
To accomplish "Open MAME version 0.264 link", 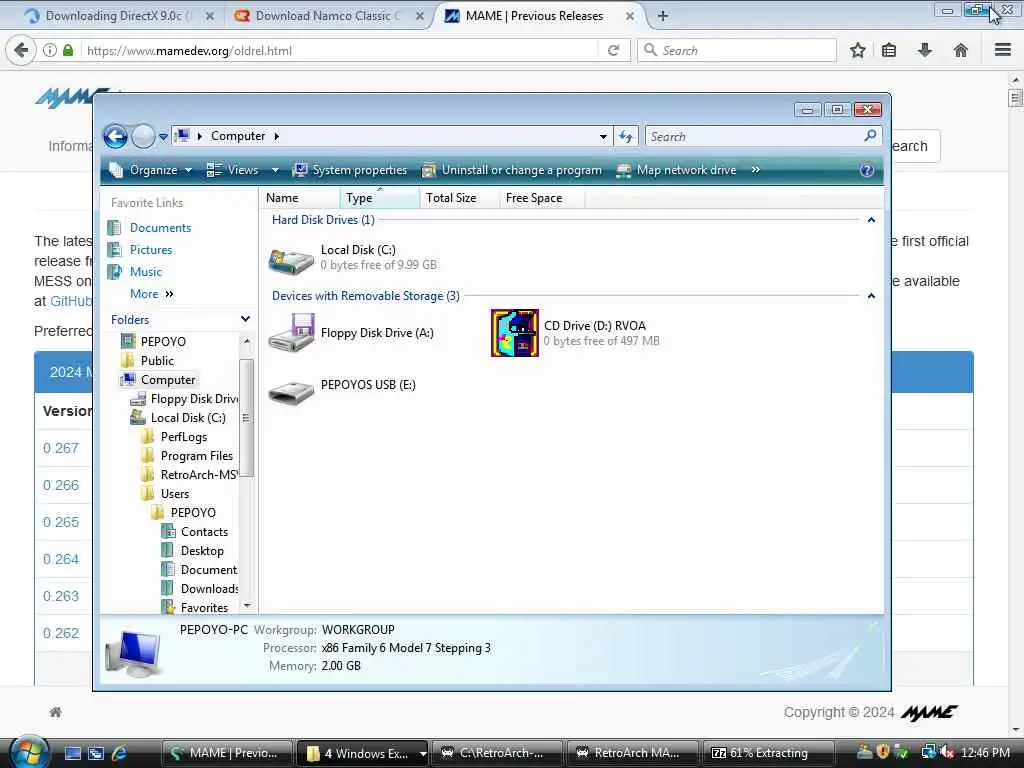I will coord(61,559).
